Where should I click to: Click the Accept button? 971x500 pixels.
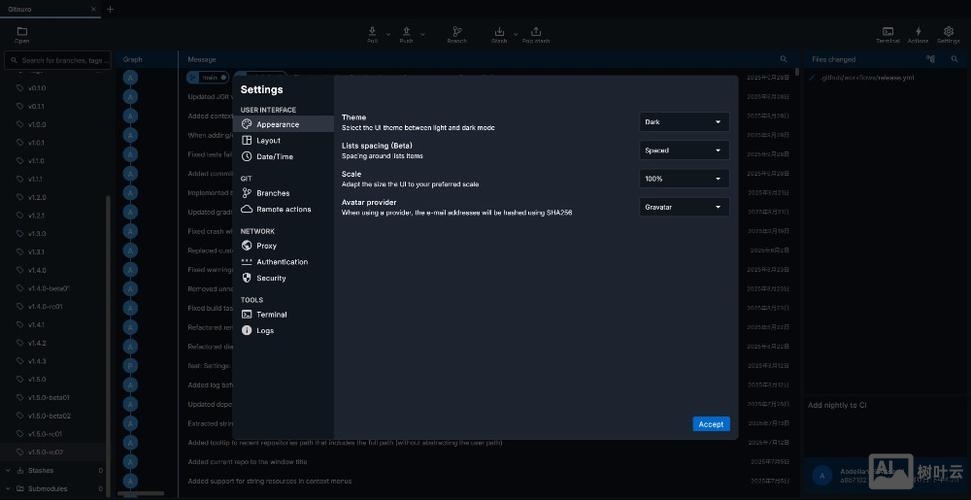click(x=711, y=424)
